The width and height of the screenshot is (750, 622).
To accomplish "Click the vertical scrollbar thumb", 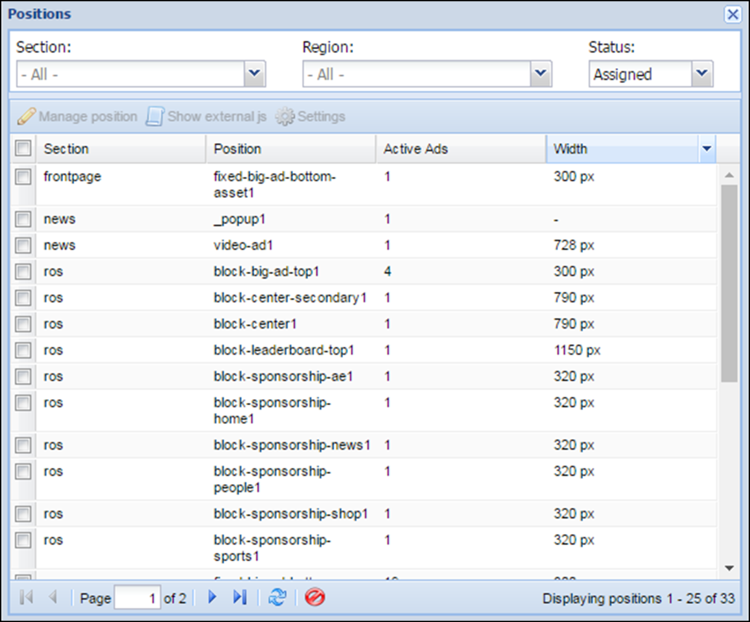I will [729, 283].
